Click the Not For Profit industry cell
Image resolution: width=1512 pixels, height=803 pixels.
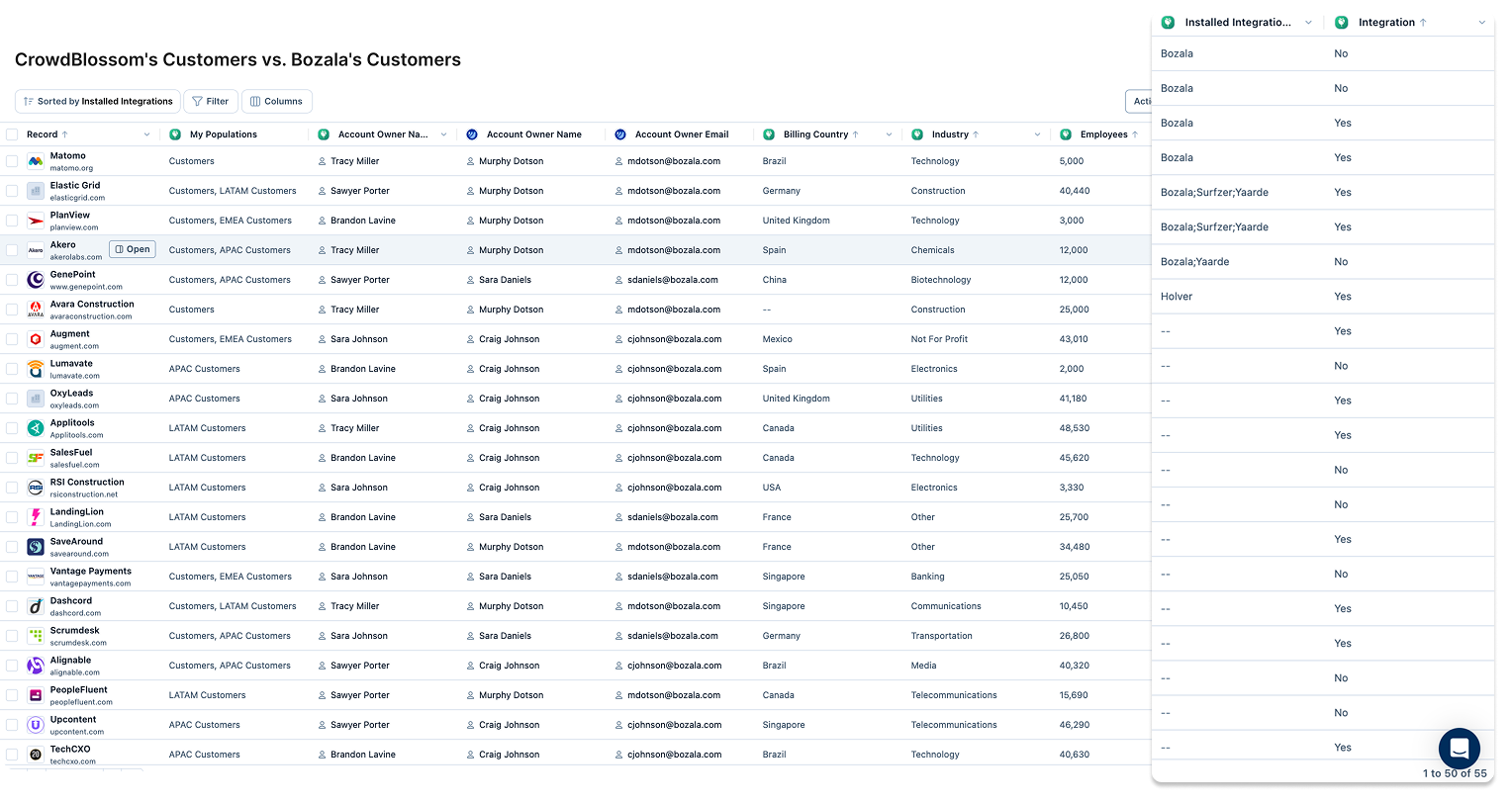[939, 339]
